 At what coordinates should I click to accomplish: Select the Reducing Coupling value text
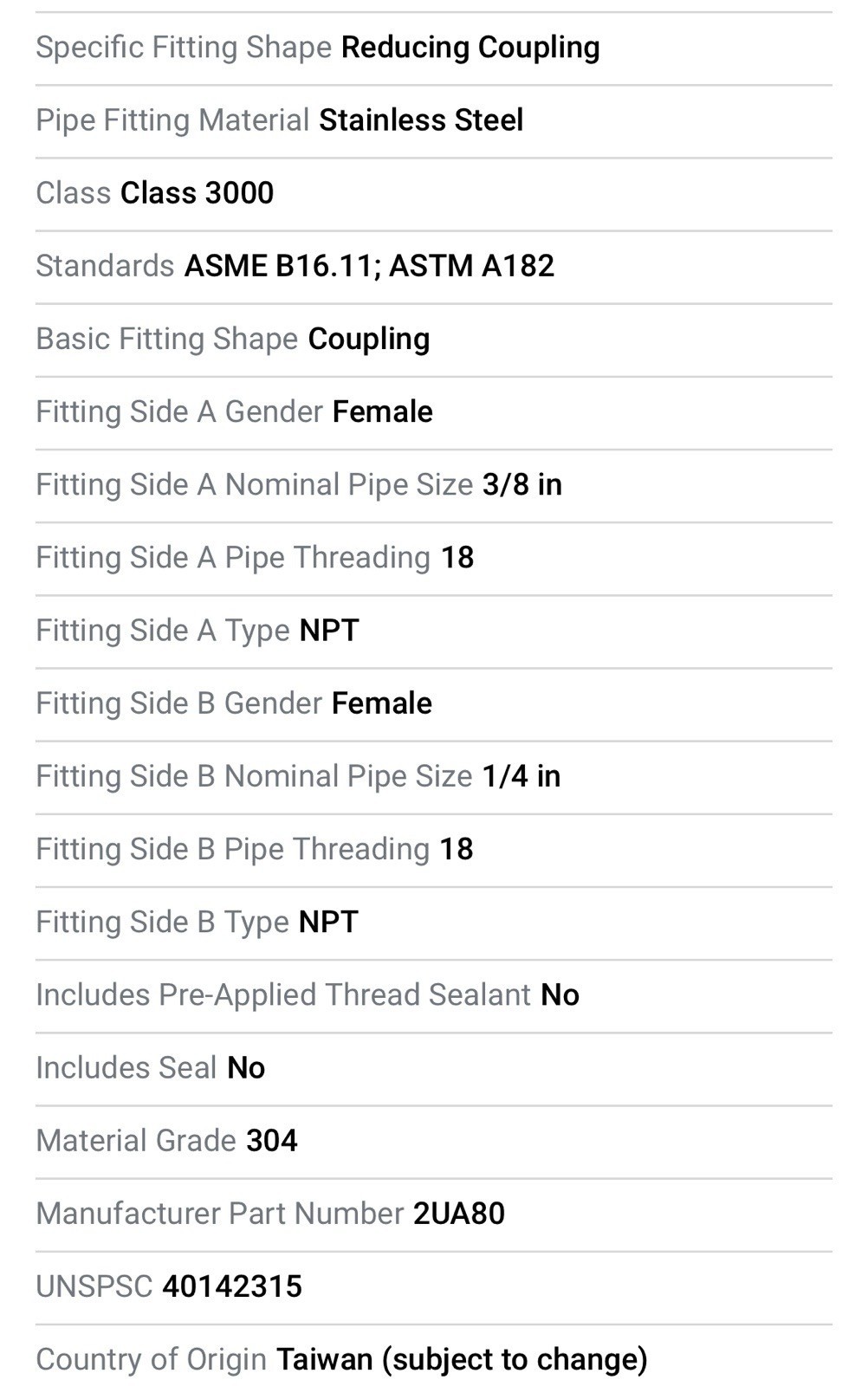point(470,49)
